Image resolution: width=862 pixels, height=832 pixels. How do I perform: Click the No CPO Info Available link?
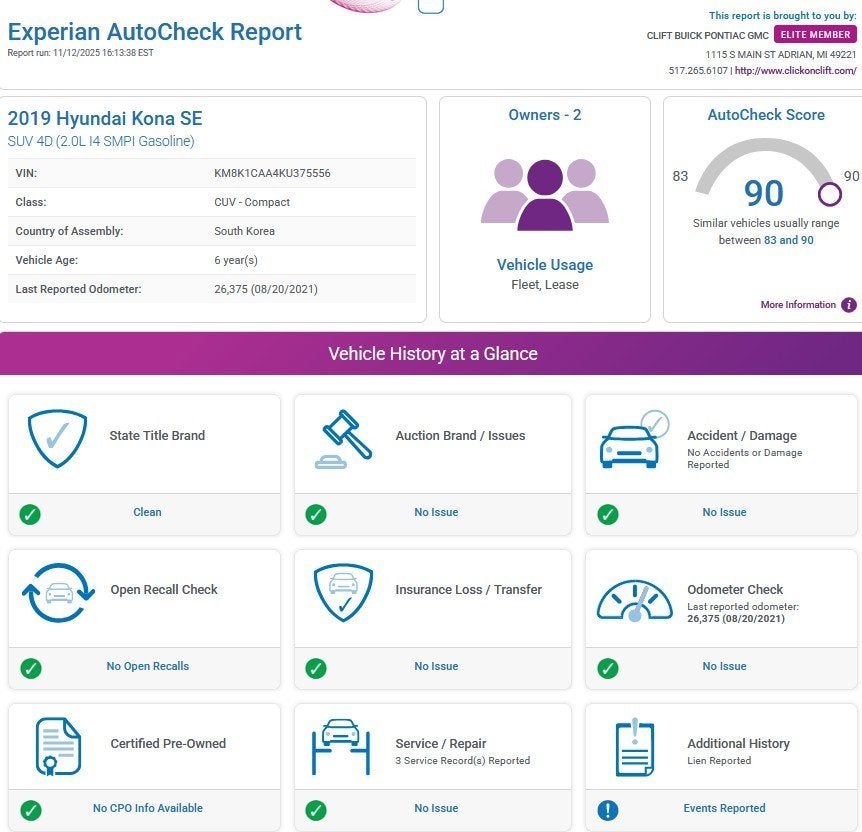tap(147, 808)
